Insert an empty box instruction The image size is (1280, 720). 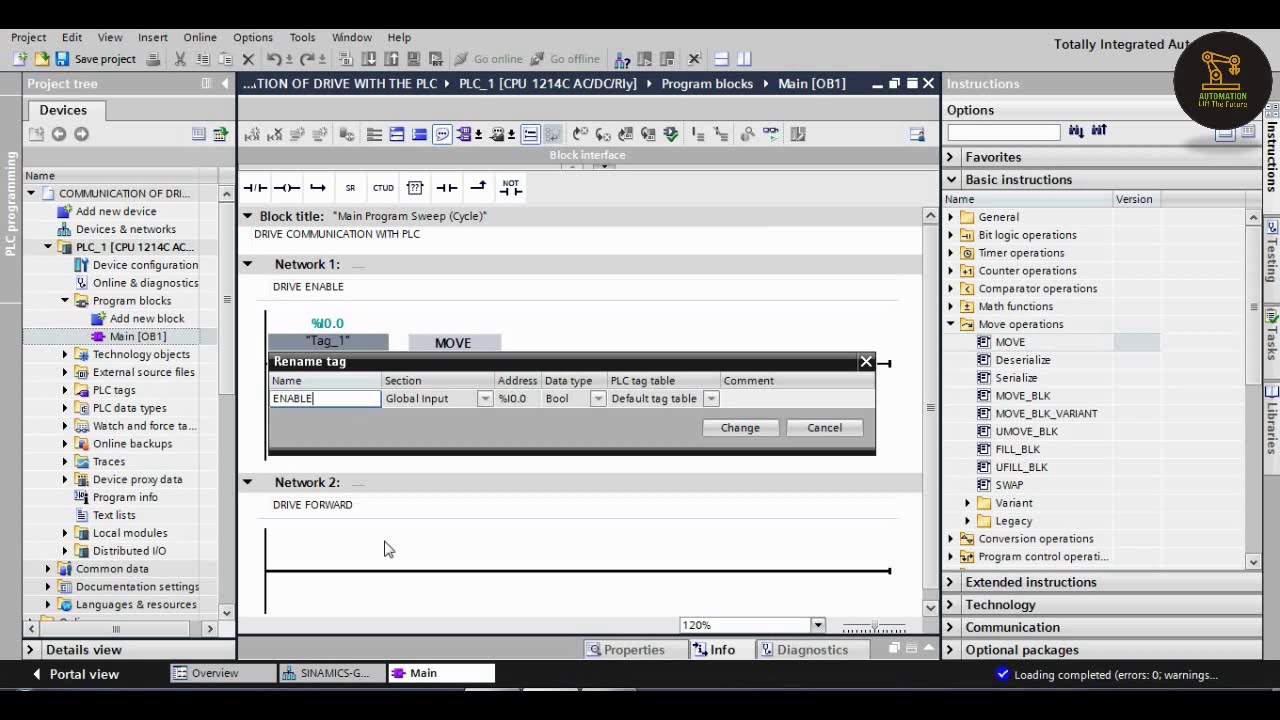point(415,187)
